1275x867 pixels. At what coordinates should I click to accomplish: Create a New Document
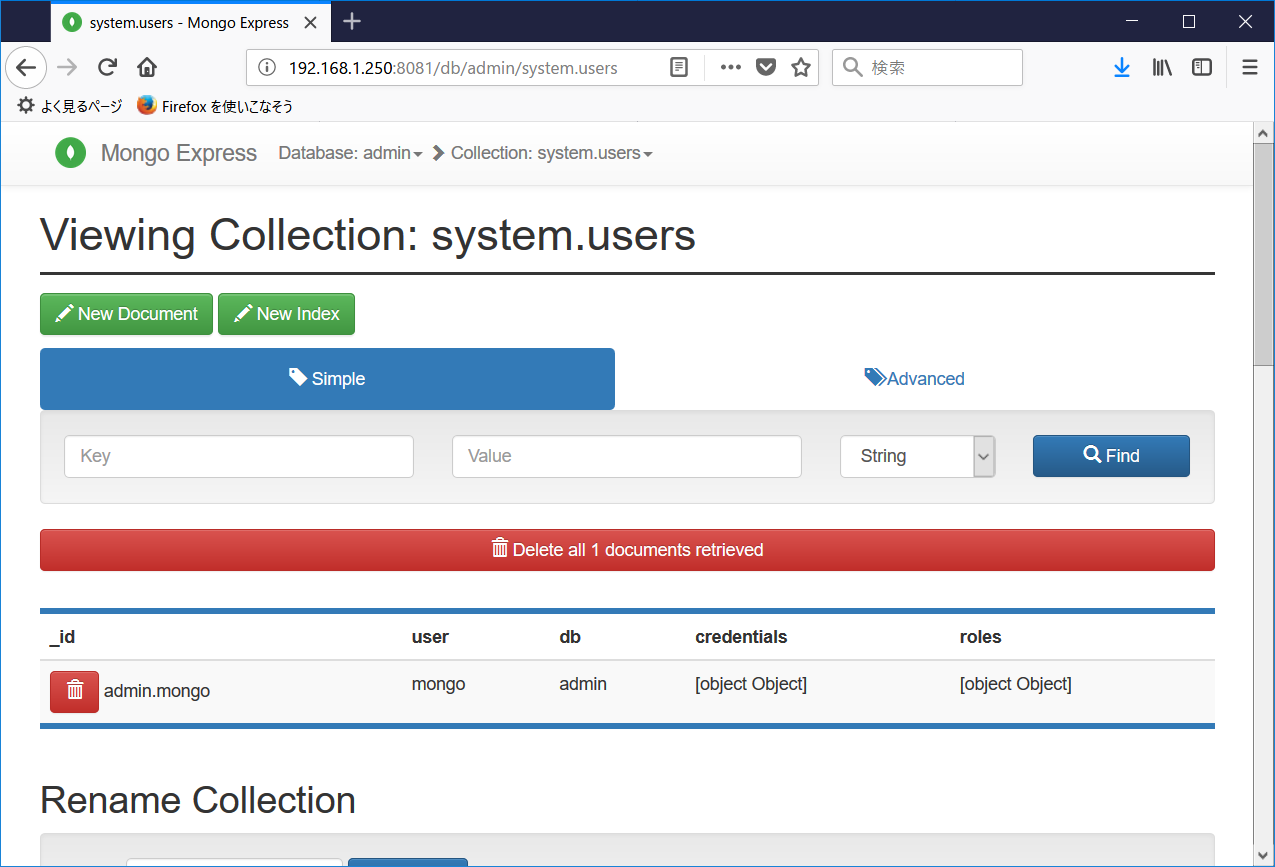[x=126, y=314]
